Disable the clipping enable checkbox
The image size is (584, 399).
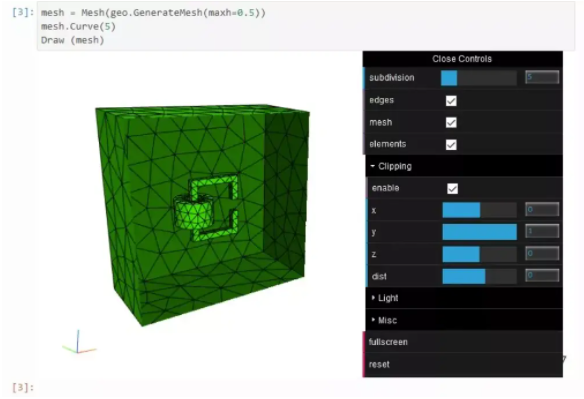[453, 189]
